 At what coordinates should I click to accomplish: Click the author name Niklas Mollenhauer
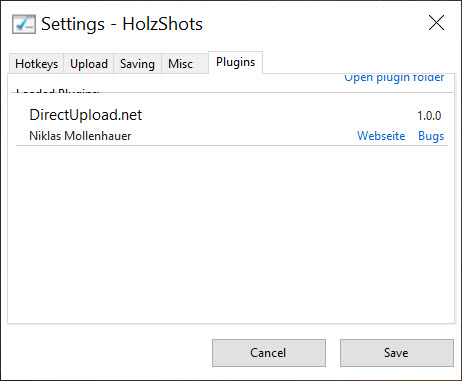pos(80,136)
